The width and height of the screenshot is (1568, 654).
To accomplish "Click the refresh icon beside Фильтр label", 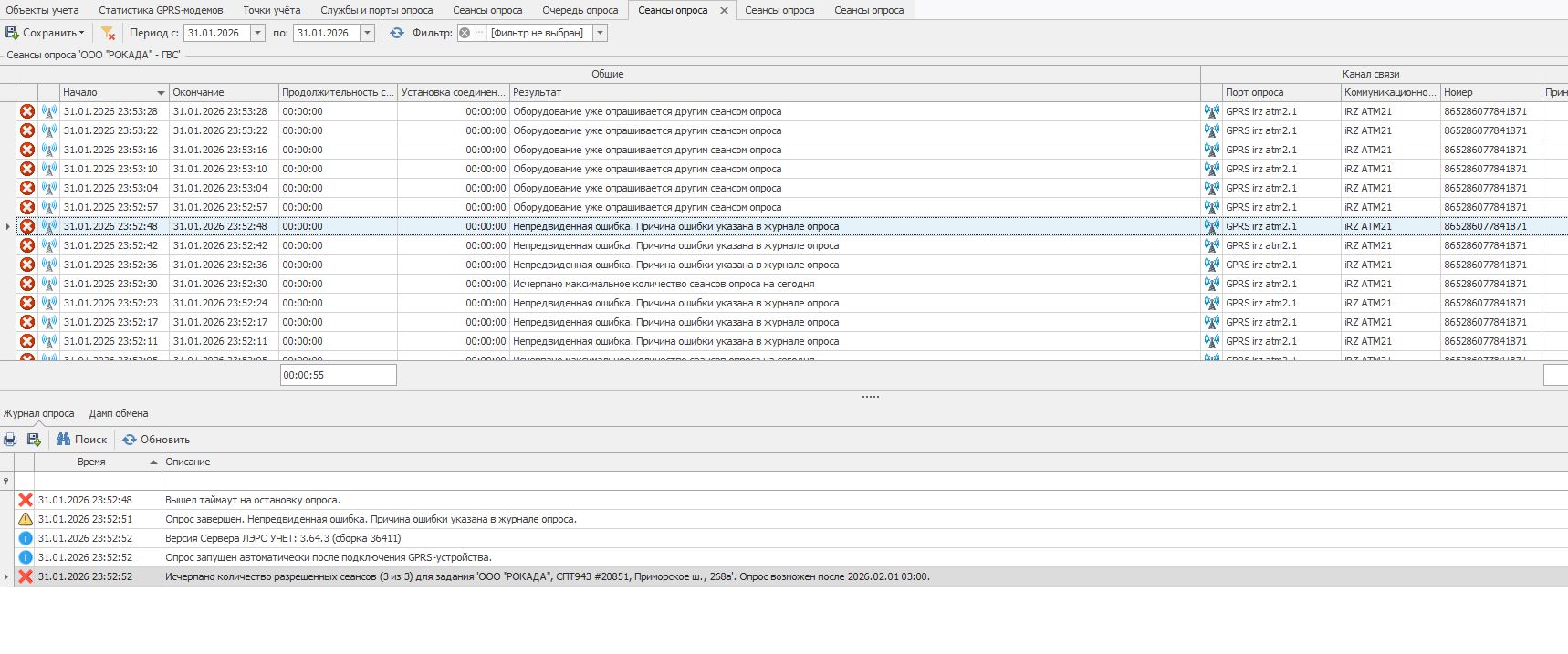I will coord(396,33).
